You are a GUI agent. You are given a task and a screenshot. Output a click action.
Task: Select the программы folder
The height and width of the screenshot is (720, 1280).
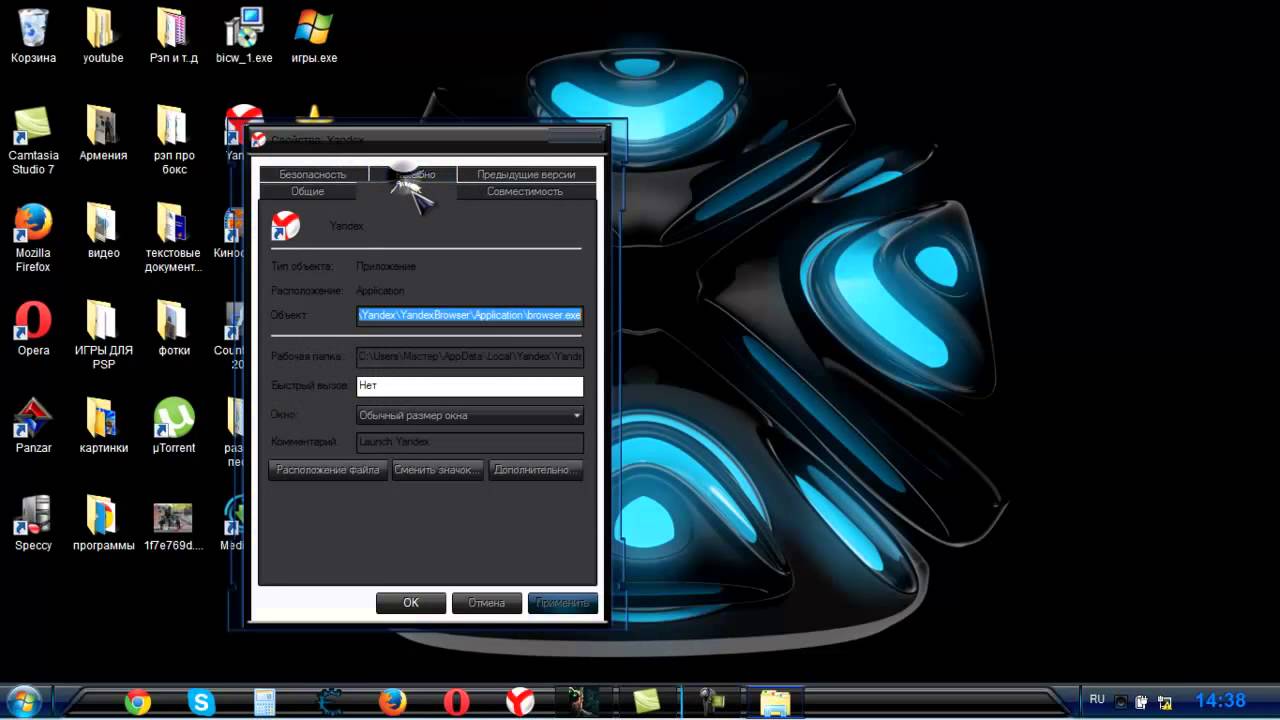[103, 524]
